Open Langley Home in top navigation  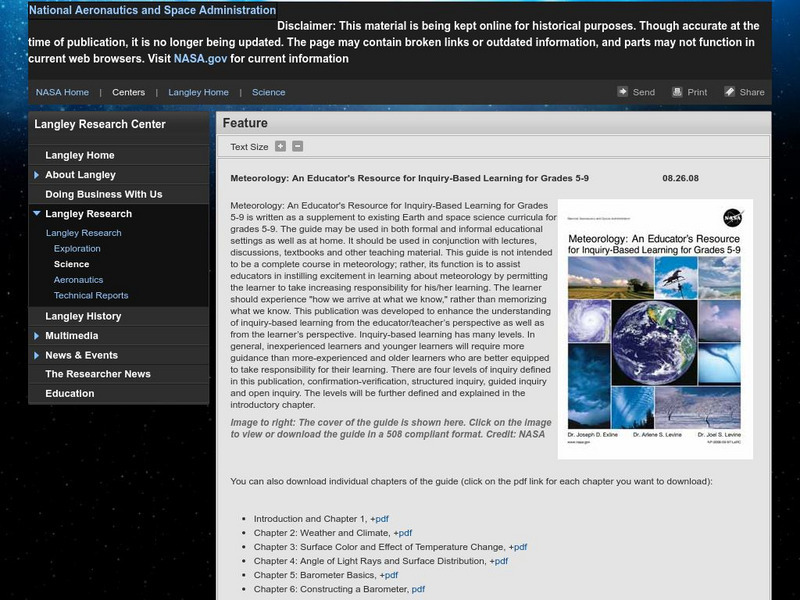(198, 92)
